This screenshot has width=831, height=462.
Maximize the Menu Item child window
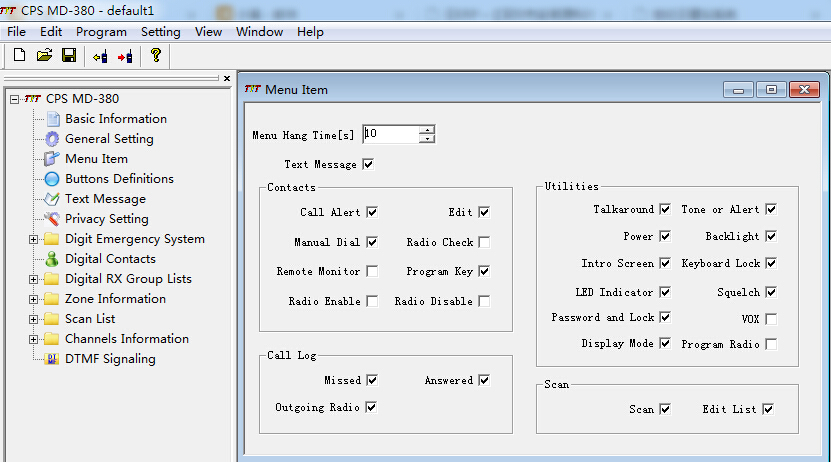coord(771,90)
